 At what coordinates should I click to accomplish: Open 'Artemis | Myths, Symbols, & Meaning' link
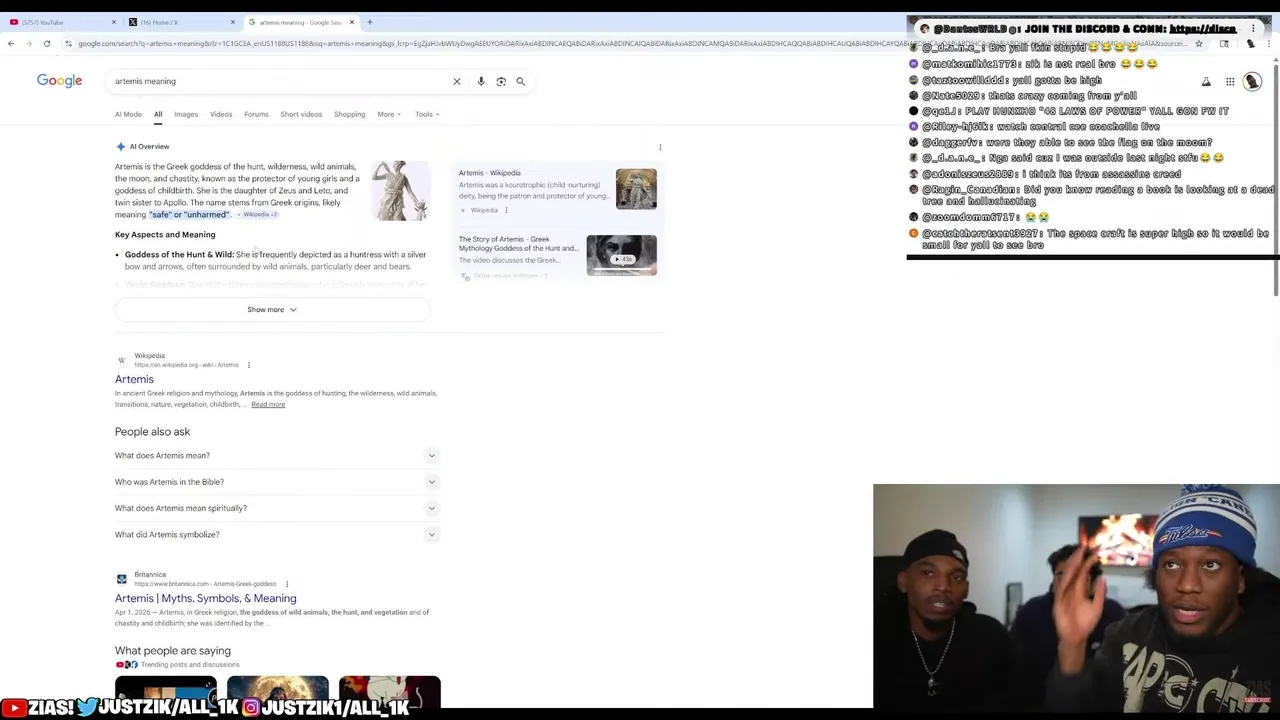205,599
